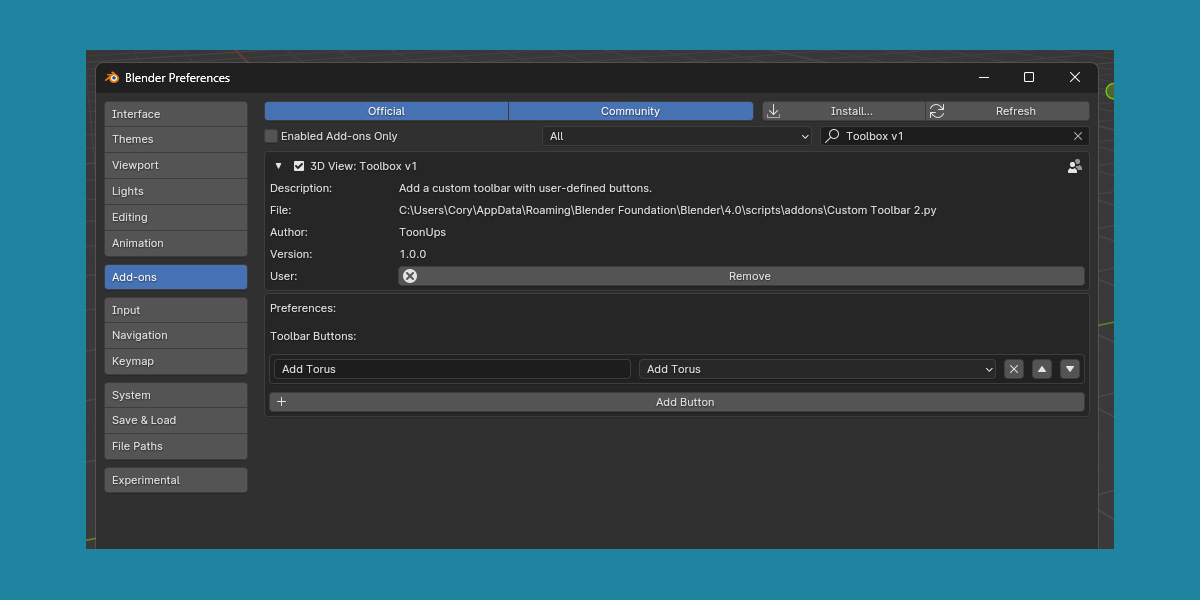Collapse the Toolbox v1 add-on details
This screenshot has height=600, width=1200.
[x=279, y=166]
